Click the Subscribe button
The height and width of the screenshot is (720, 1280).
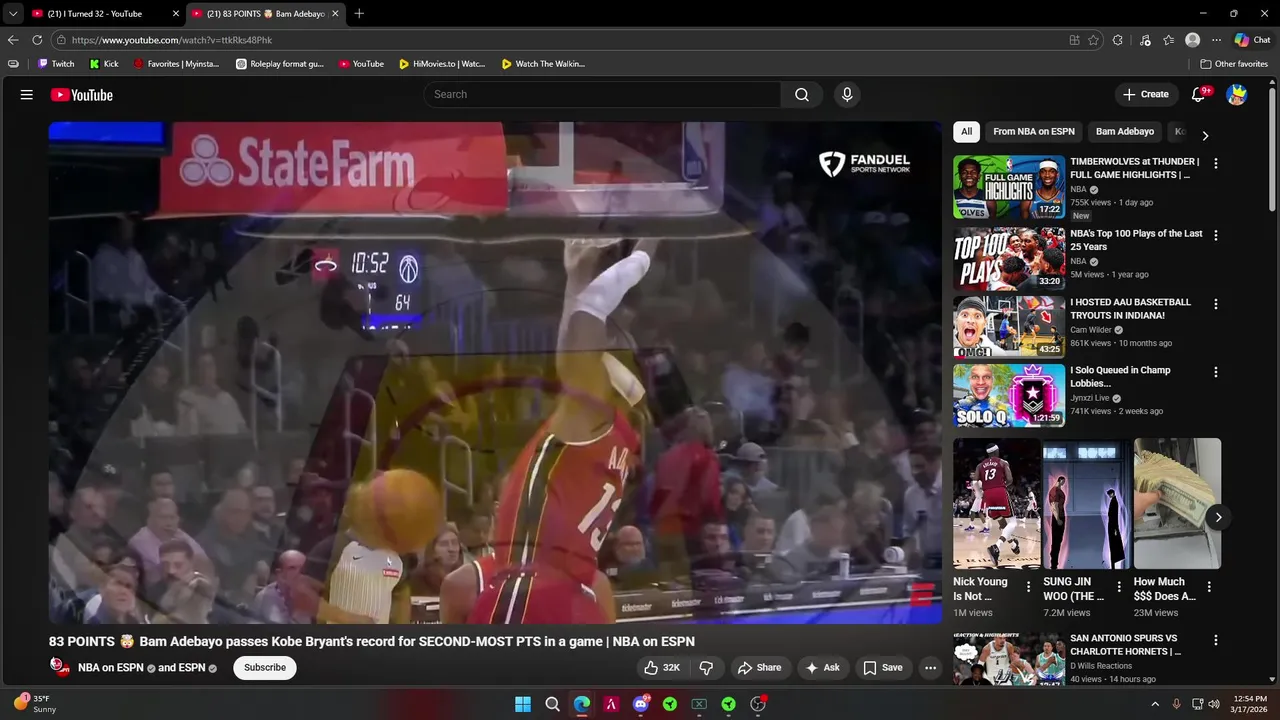265,667
